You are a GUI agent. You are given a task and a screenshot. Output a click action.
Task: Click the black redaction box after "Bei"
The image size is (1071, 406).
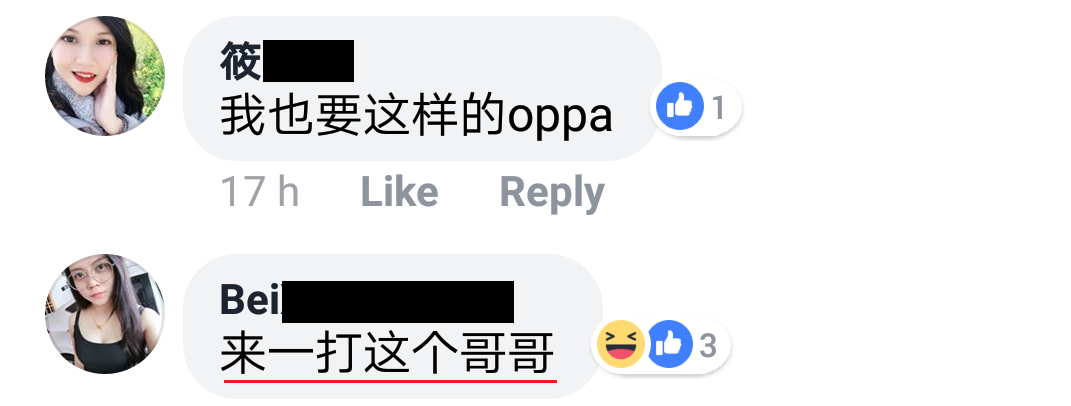(x=398, y=301)
